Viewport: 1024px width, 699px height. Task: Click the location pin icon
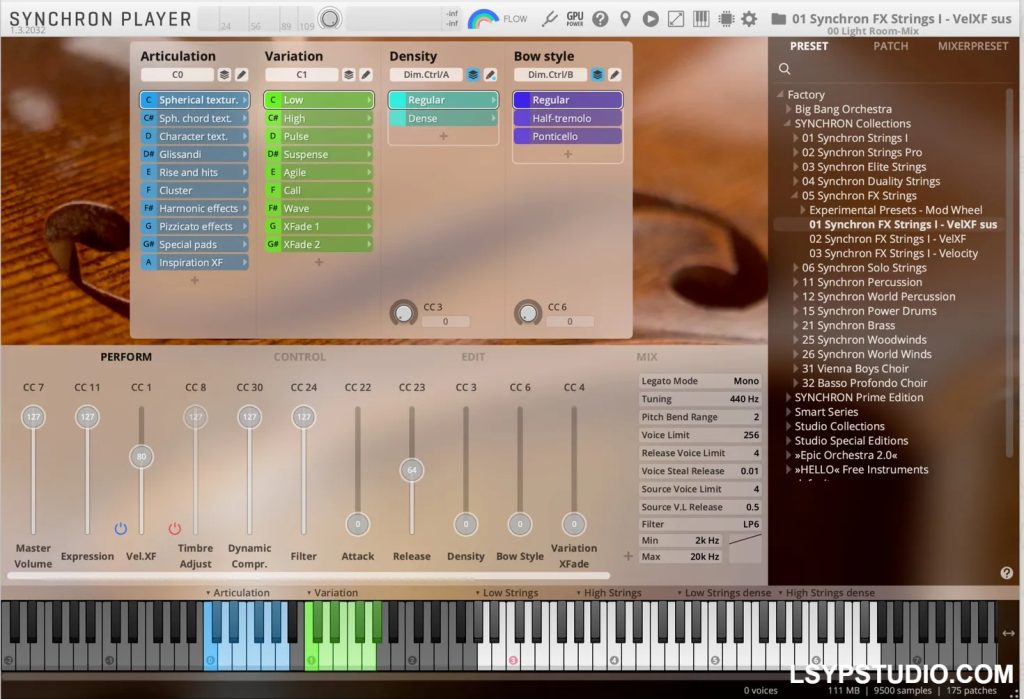click(x=625, y=19)
